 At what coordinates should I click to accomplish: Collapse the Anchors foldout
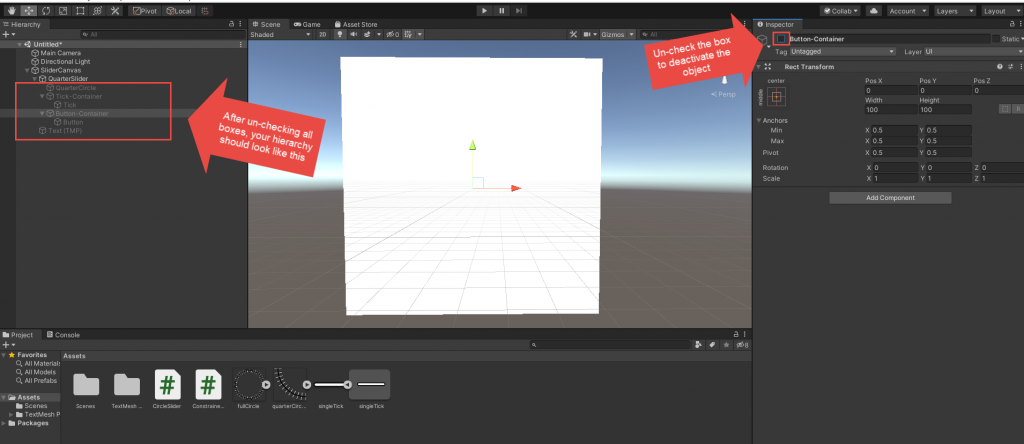[x=760, y=121]
